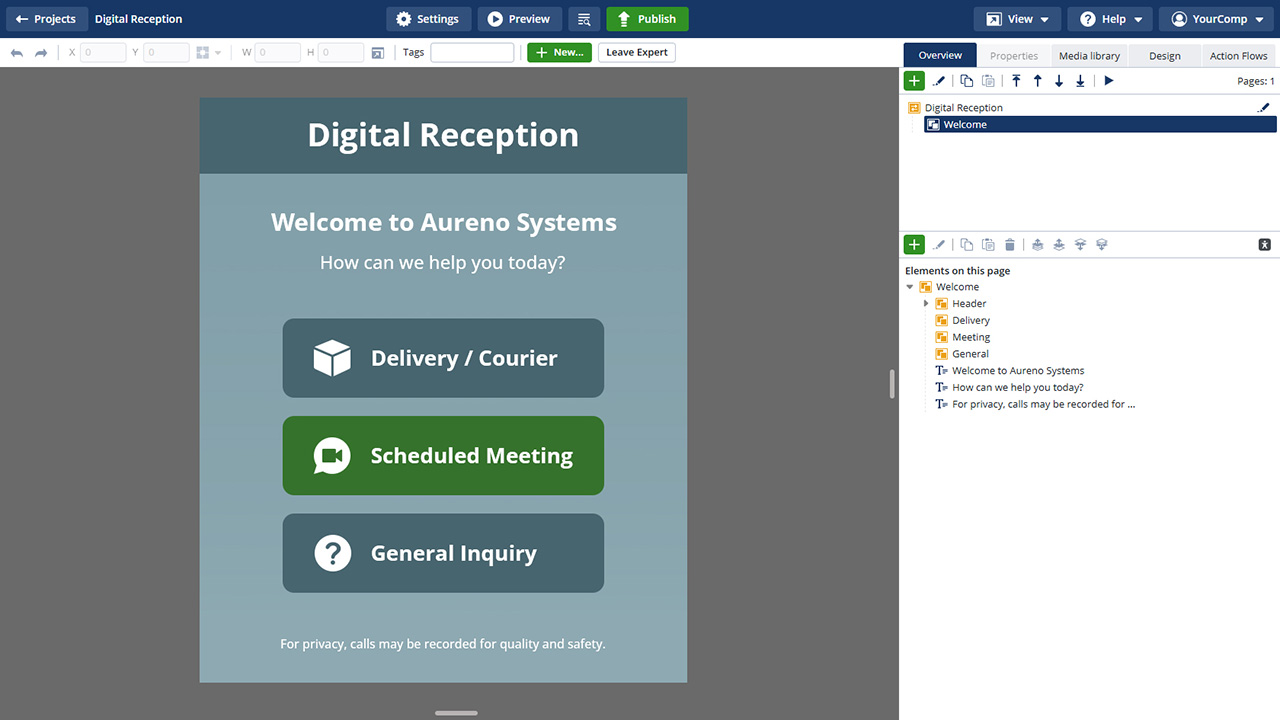Exit editing via Leave Expert

[x=636, y=52]
